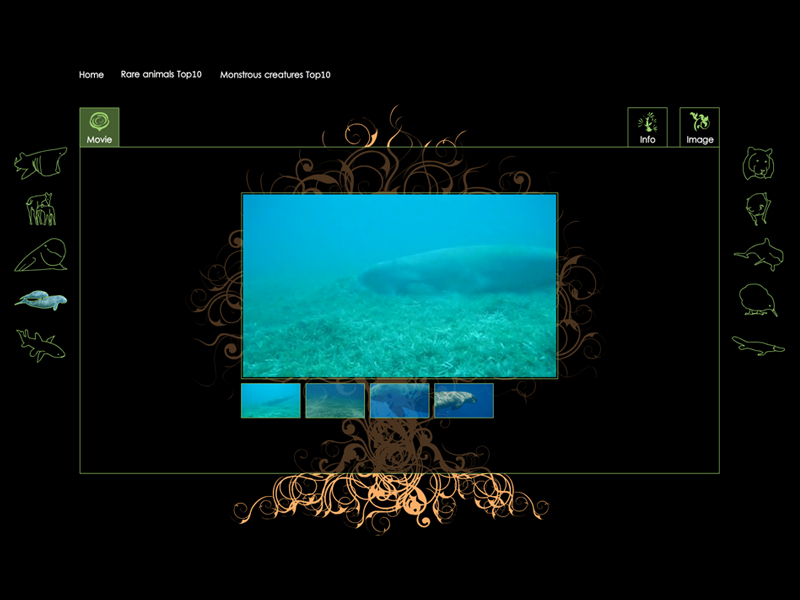The image size is (800, 600).
Task: Play the first thumbnail with distant dugong
Action: (270, 401)
